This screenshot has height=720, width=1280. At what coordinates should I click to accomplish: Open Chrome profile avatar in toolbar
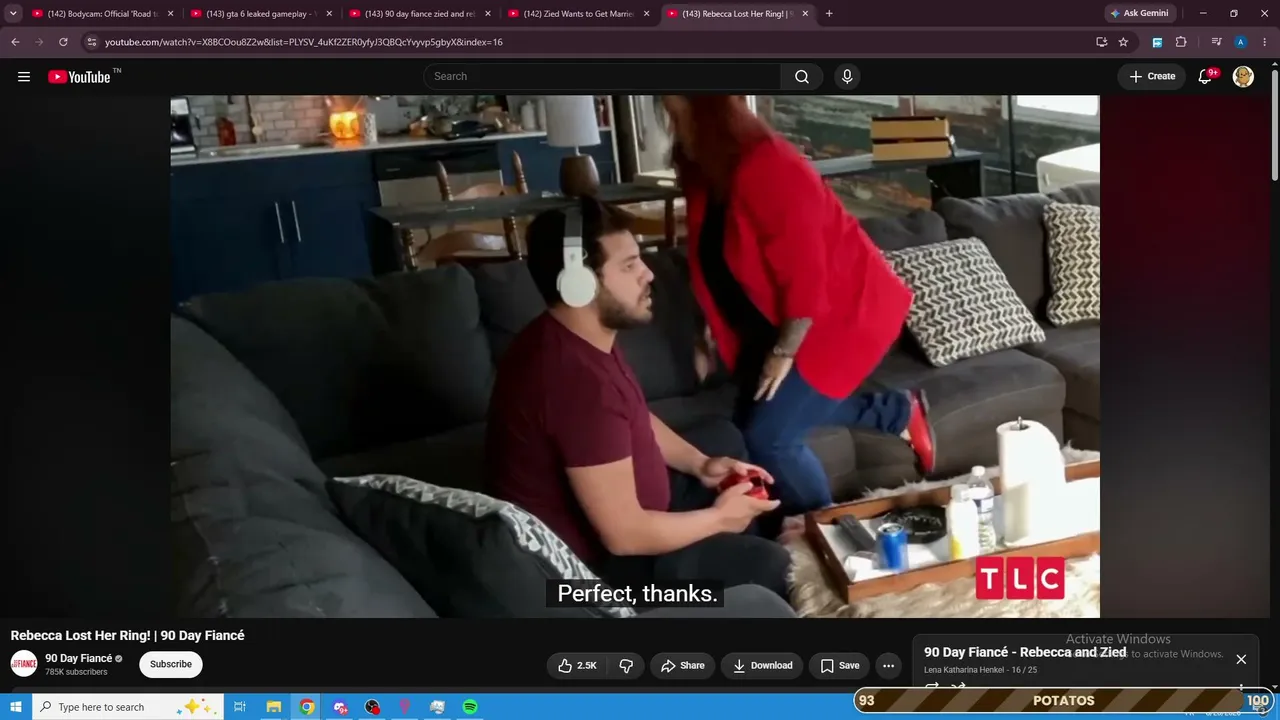[x=1240, y=42]
